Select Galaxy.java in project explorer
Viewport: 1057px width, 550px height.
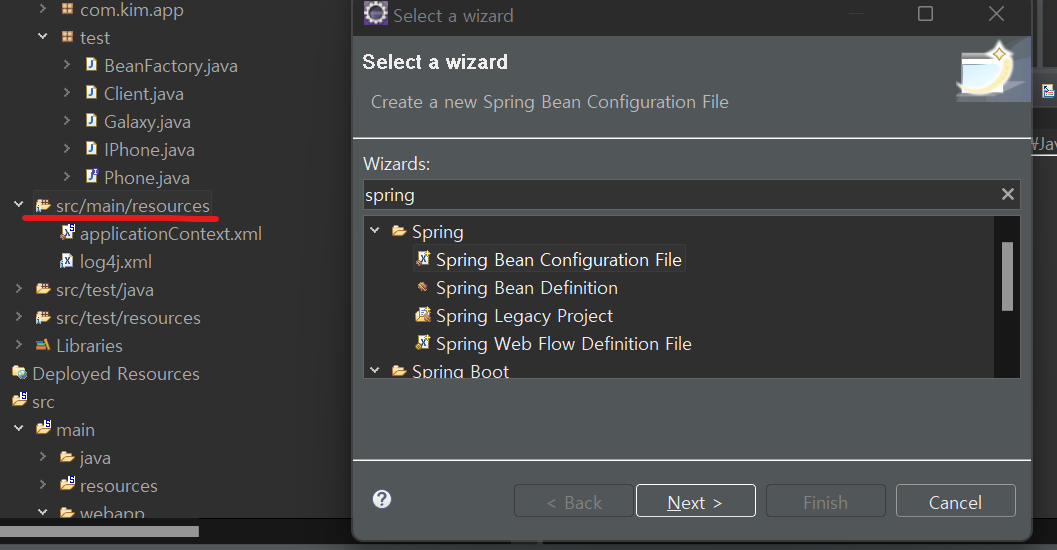[147, 122]
